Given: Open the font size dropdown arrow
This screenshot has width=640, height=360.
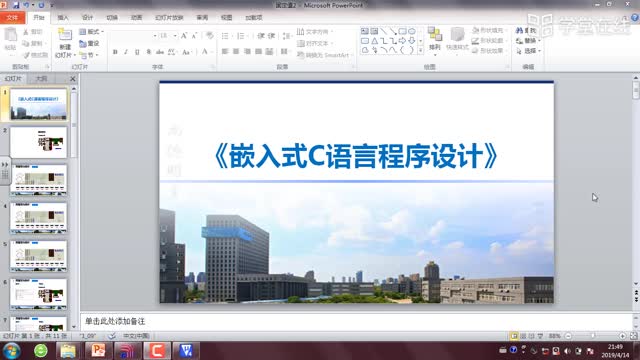Looking at the screenshot, I should [x=175, y=36].
